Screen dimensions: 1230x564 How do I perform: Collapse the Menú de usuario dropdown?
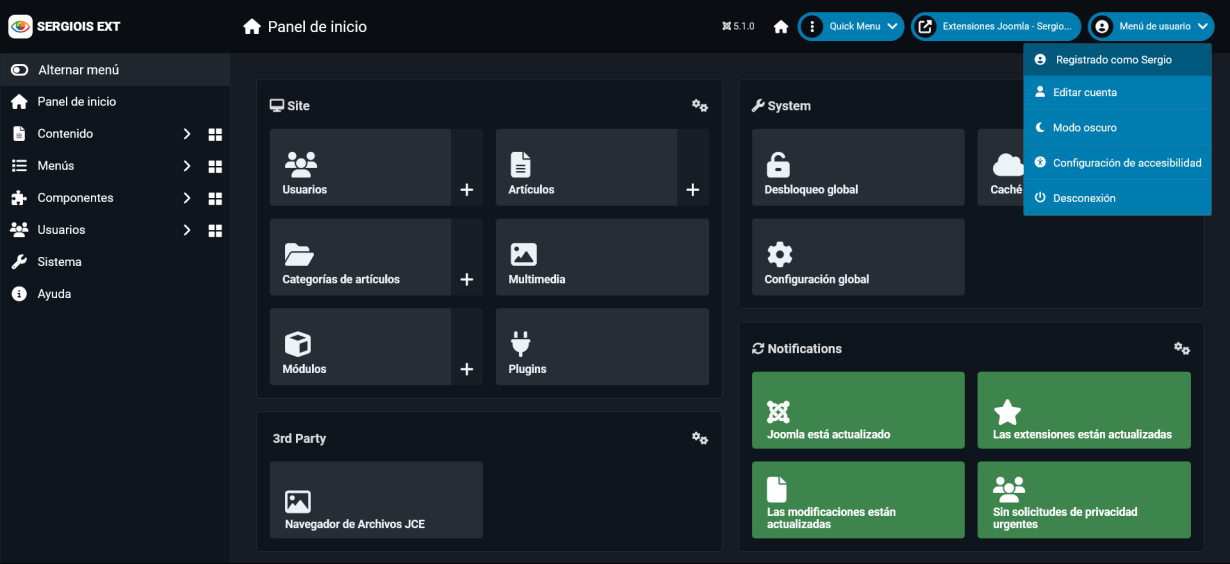point(1151,26)
